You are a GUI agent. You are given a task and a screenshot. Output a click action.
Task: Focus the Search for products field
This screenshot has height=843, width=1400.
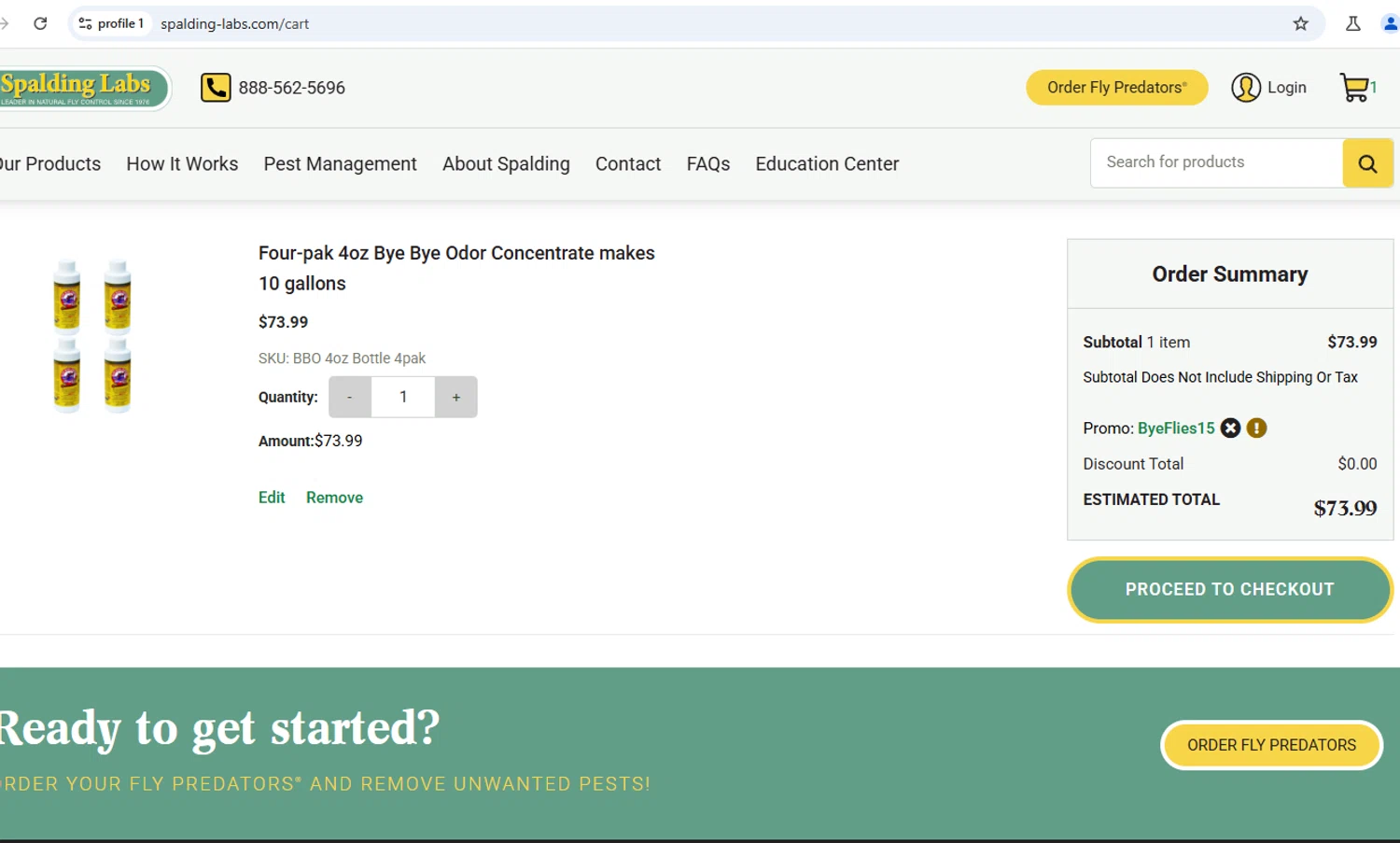point(1216,162)
